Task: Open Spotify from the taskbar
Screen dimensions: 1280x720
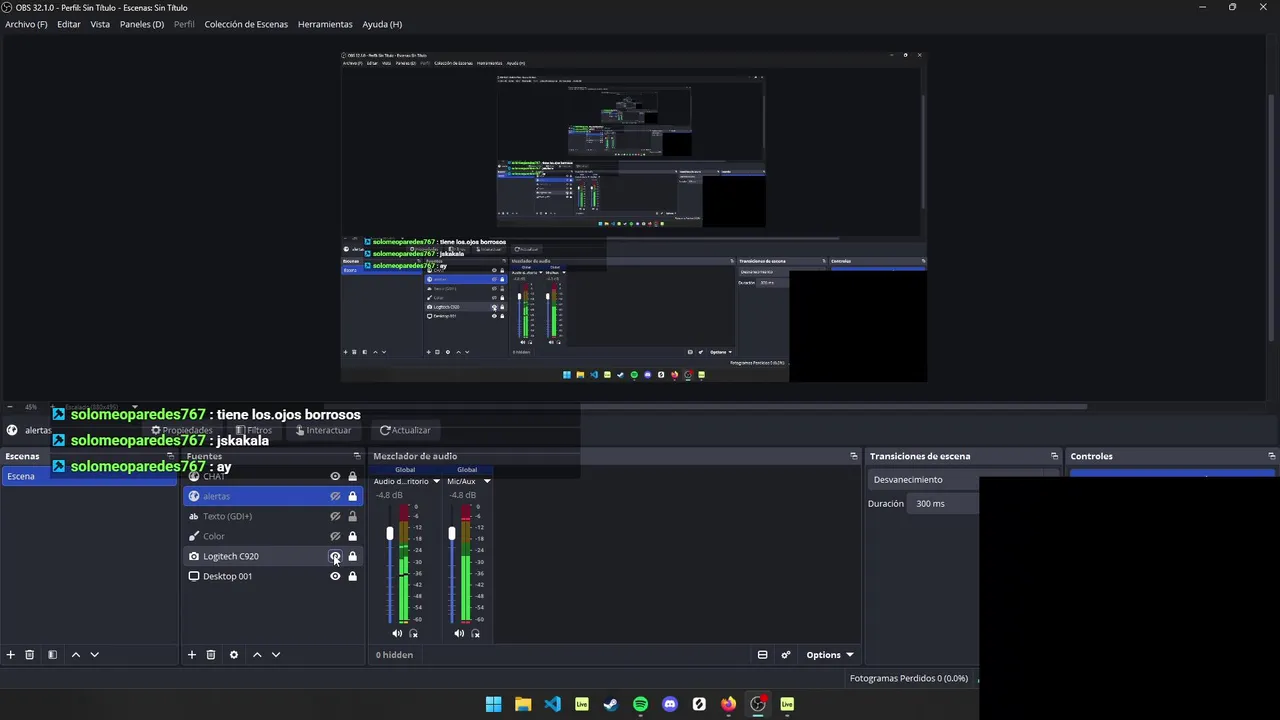Action: pyautogui.click(x=640, y=704)
